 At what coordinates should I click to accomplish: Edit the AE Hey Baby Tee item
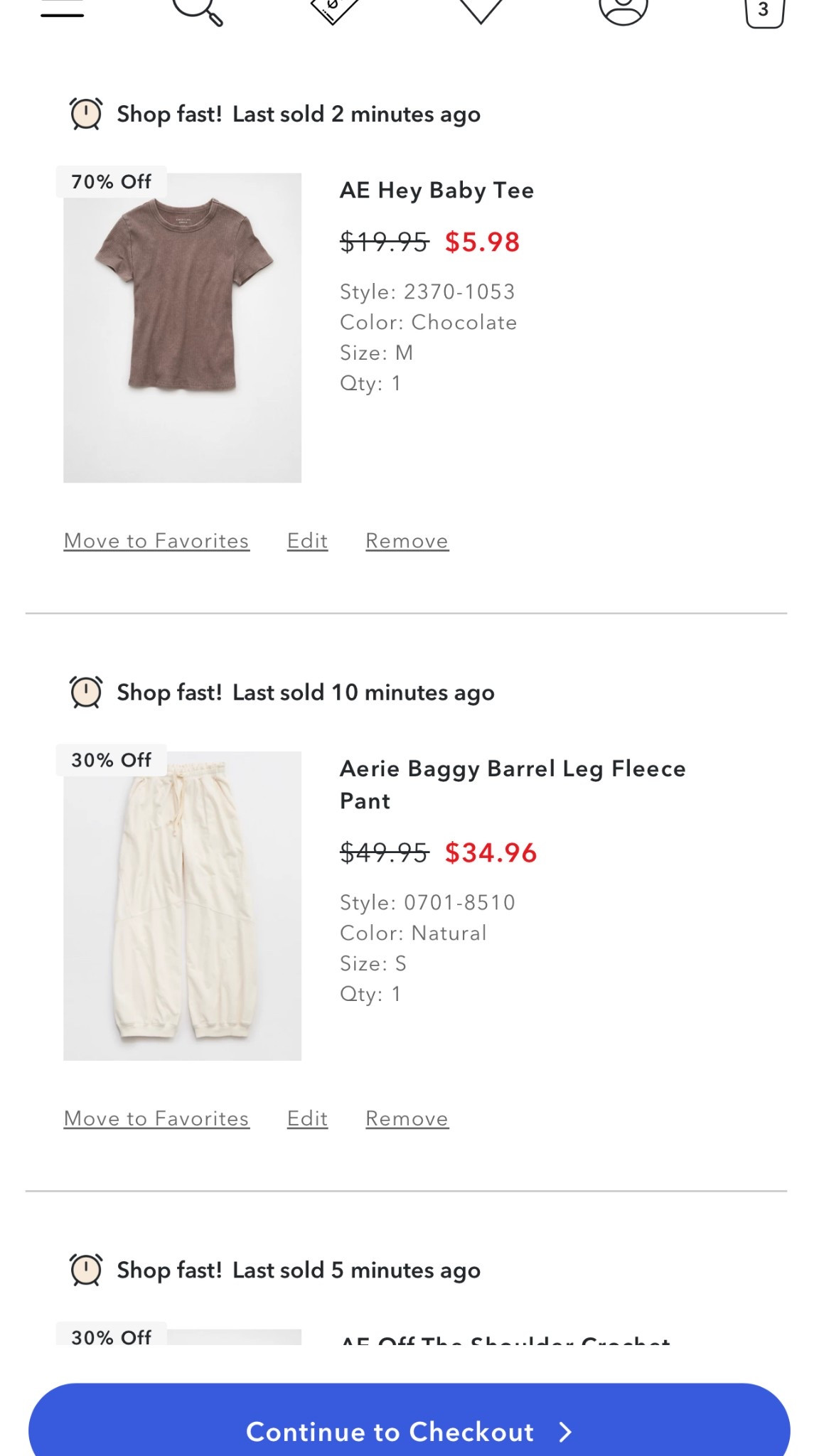click(x=306, y=540)
